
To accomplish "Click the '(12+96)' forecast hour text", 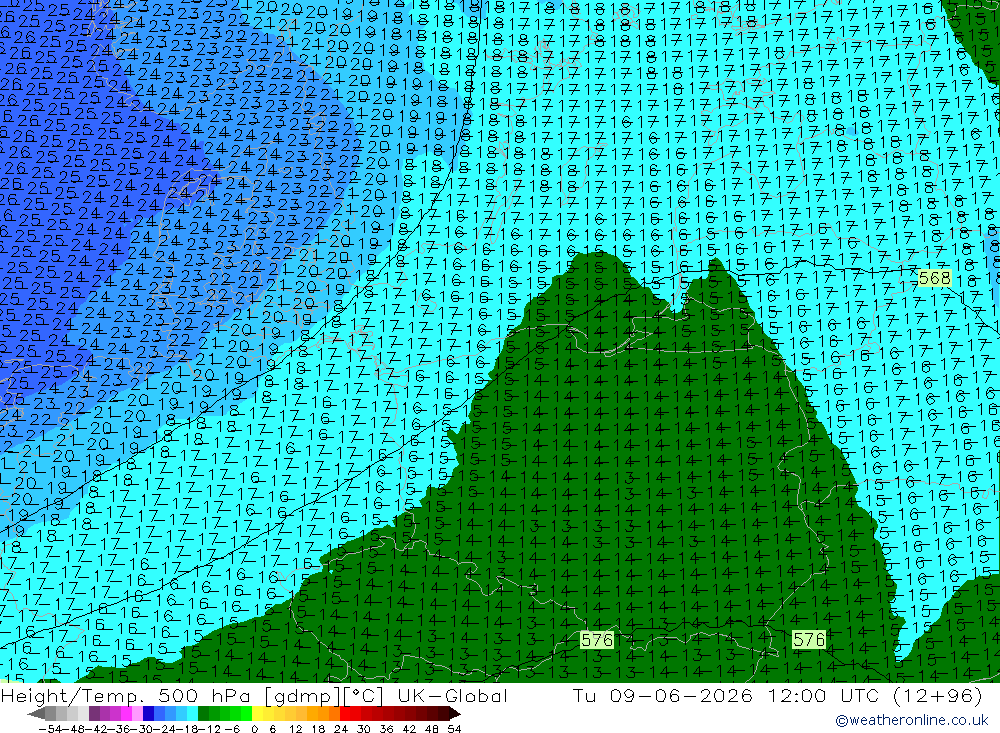I will [x=938, y=695].
